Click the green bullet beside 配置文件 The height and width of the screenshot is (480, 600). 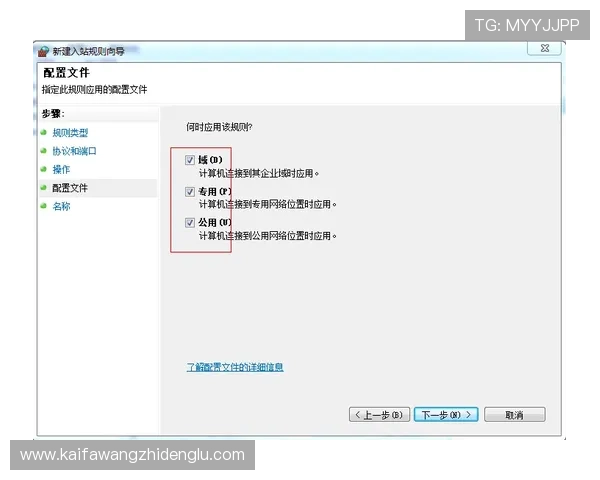44,188
